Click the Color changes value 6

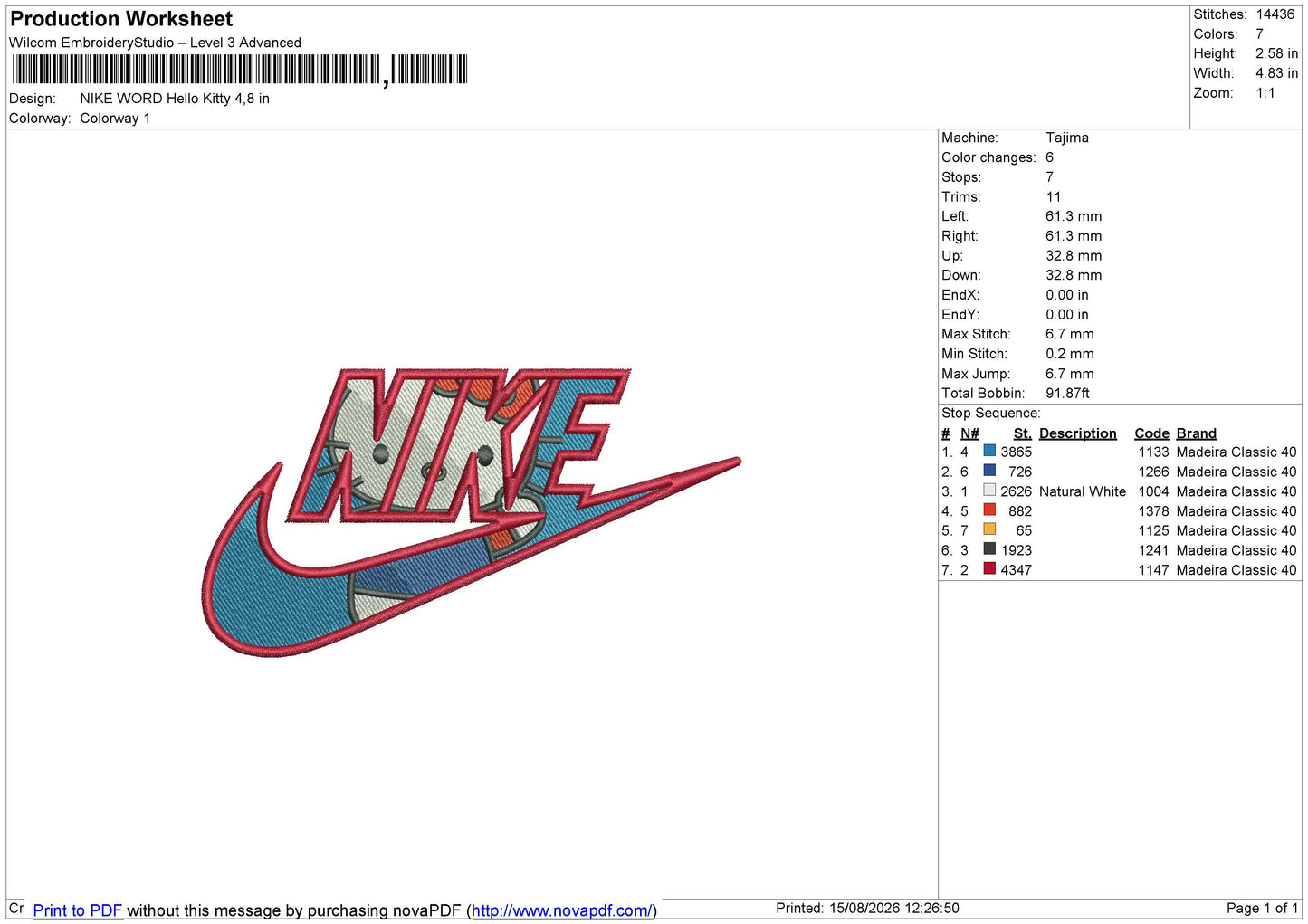click(1049, 157)
